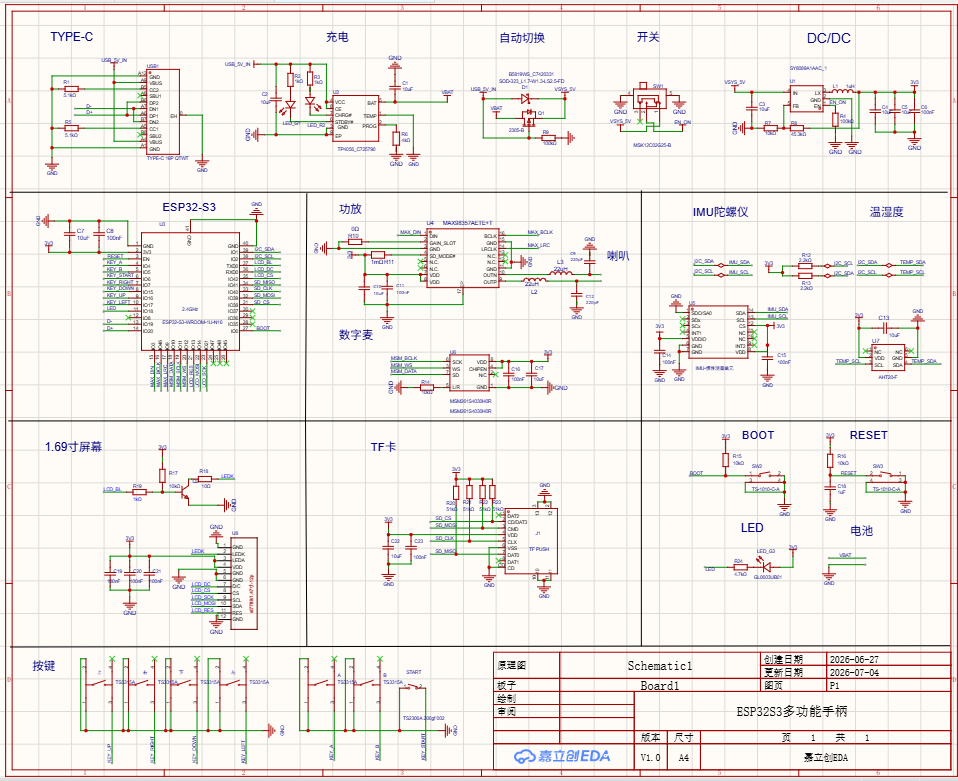
Task: Click the V1.0 version cell
Action: (650, 757)
